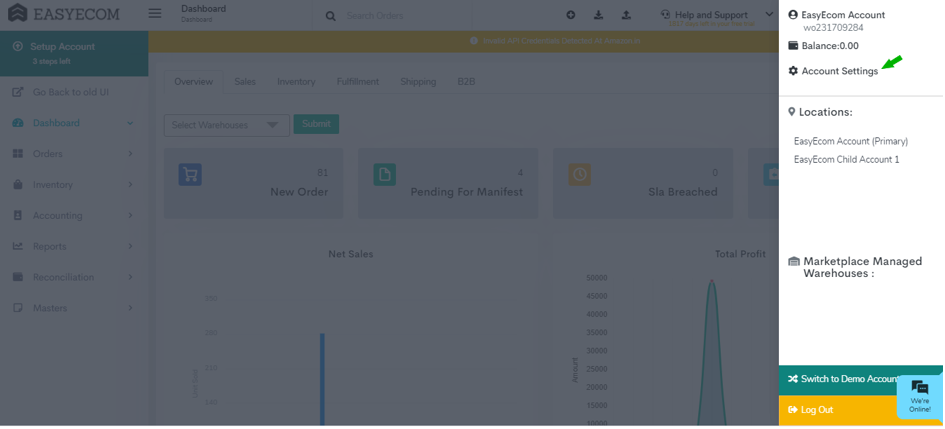Click Go Back to old UI link
This screenshot has width=945, height=429.
(71, 92)
